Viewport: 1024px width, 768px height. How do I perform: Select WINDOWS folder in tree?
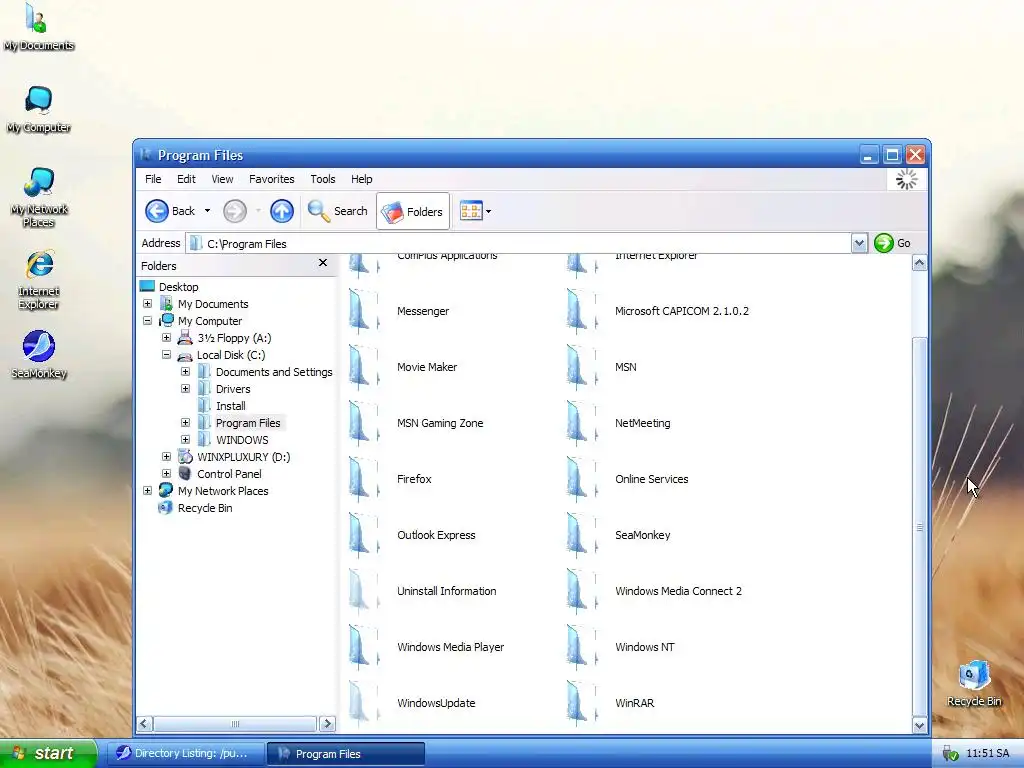point(242,440)
